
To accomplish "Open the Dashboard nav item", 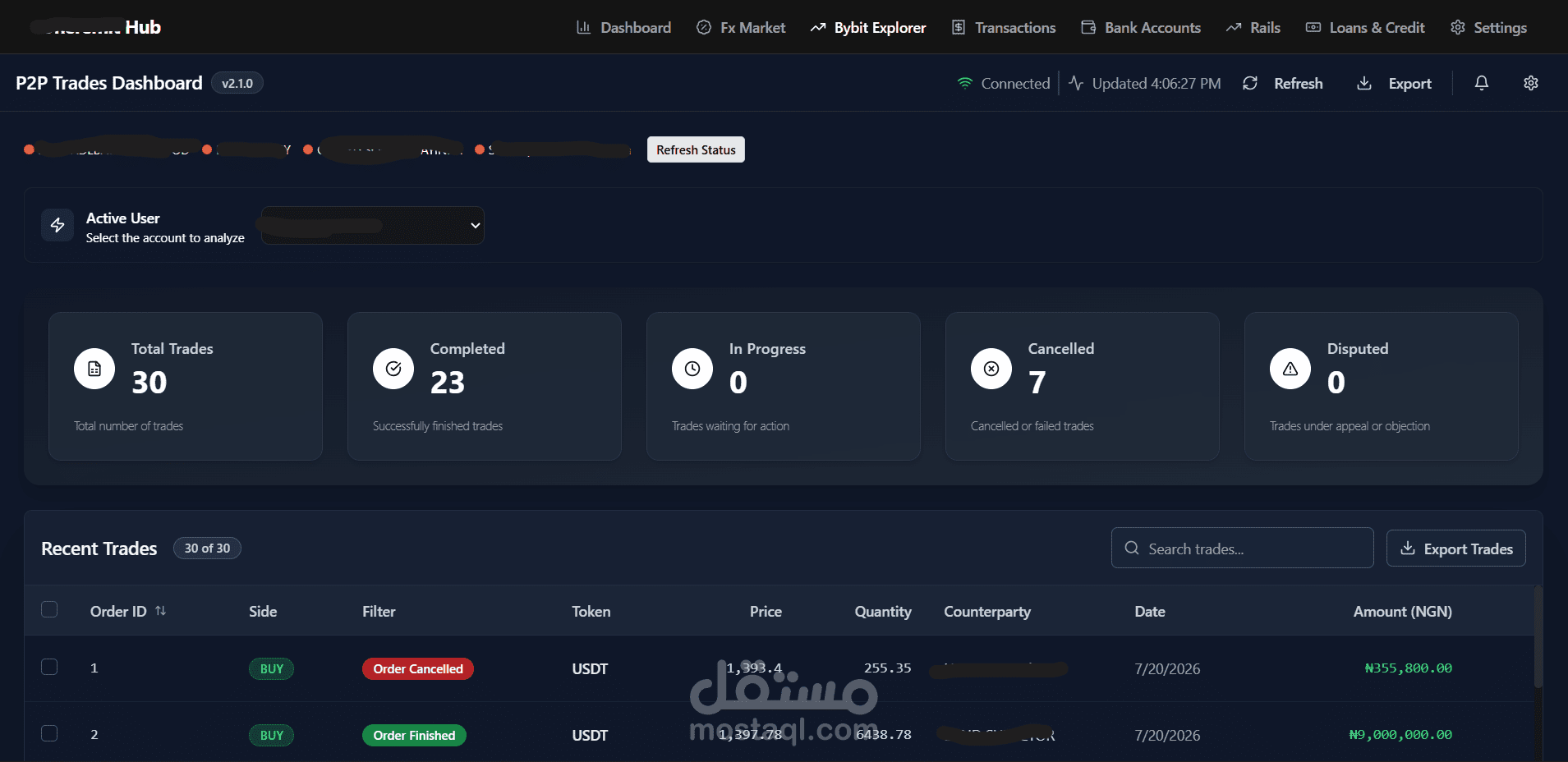I will [x=623, y=27].
